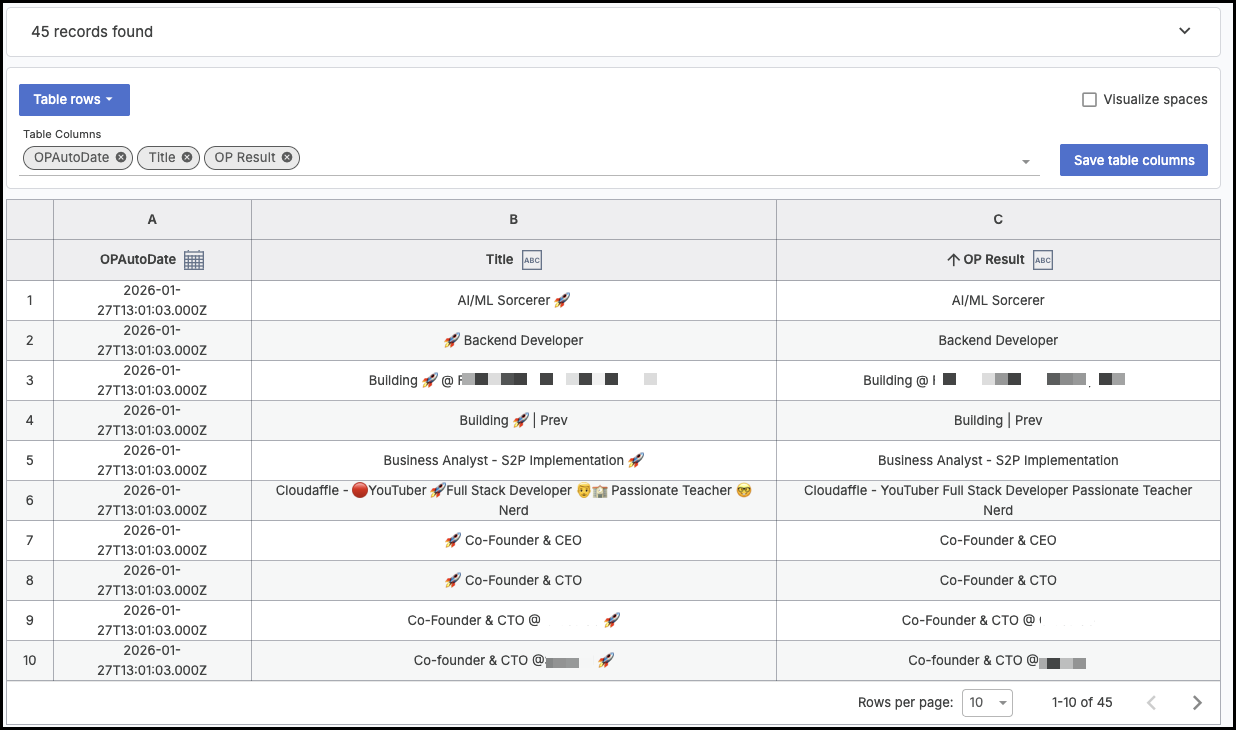
Task: Remove the Title column chip
Action: pyautogui.click(x=186, y=157)
